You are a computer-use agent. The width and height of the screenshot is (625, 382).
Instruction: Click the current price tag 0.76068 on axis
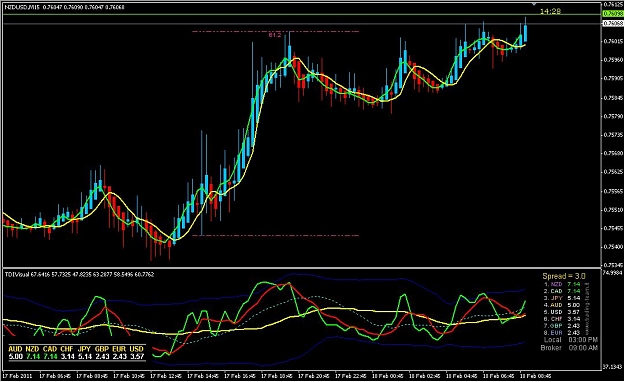(x=613, y=23)
